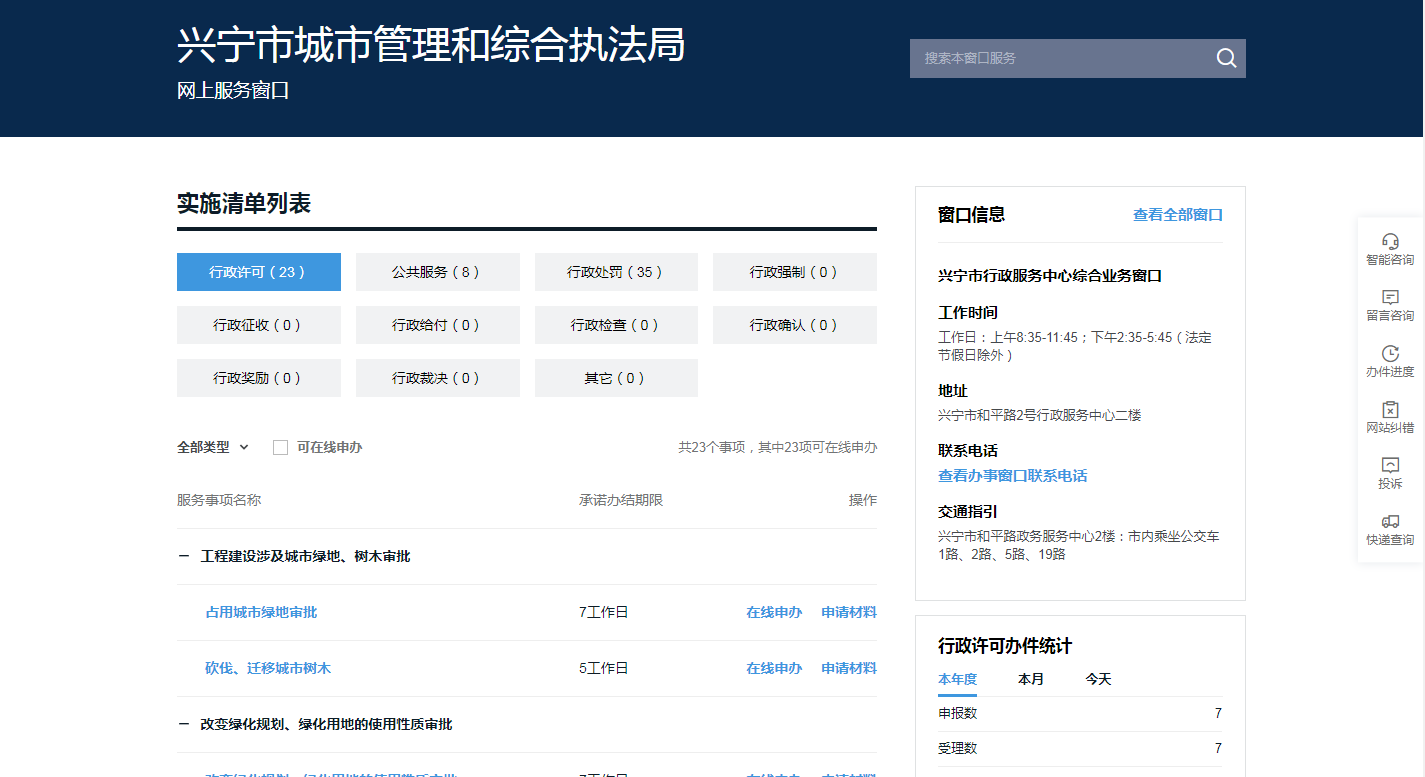The image size is (1425, 777).
Task: Open 砍伐、迁移城市树木 item link
Action: point(268,668)
